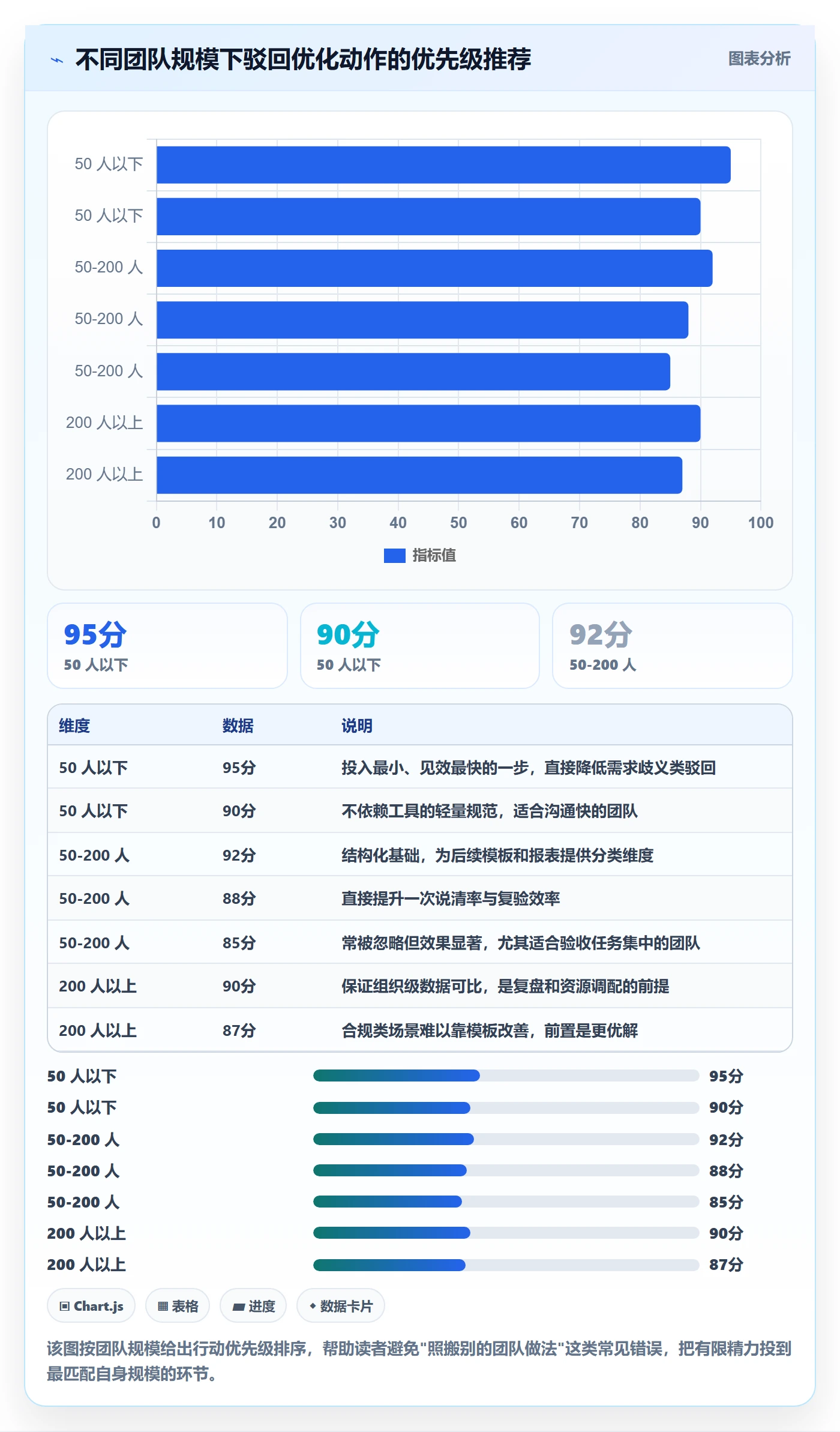Select the table row 保证组织级数据可比
Screen dimensions: 840x1432
click(420, 986)
